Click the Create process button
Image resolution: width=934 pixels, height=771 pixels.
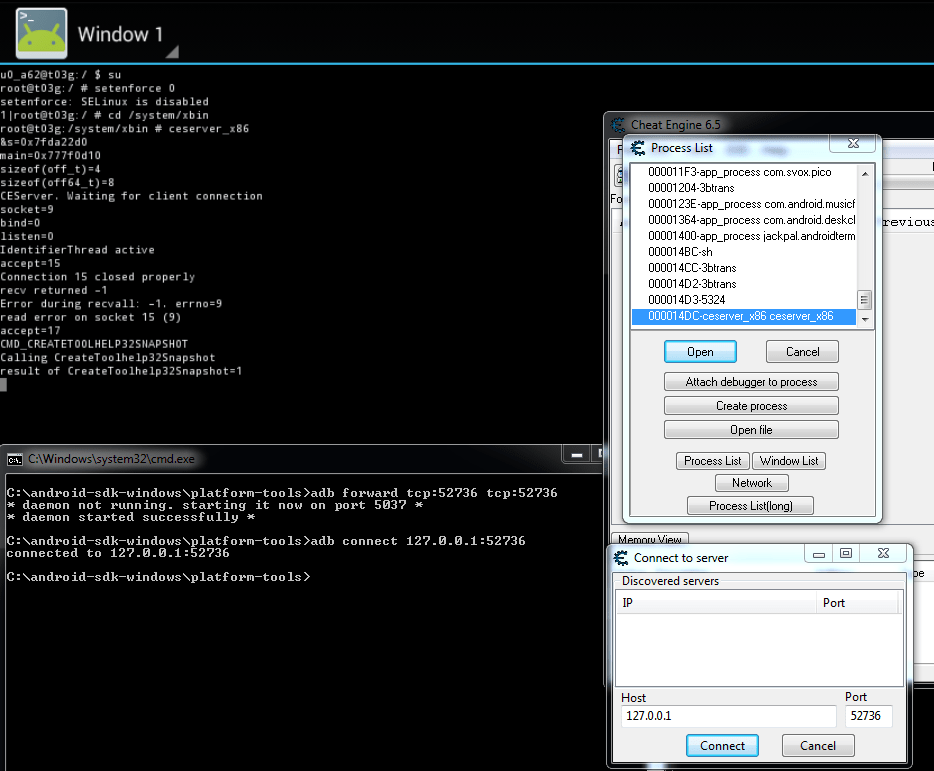[751, 405]
